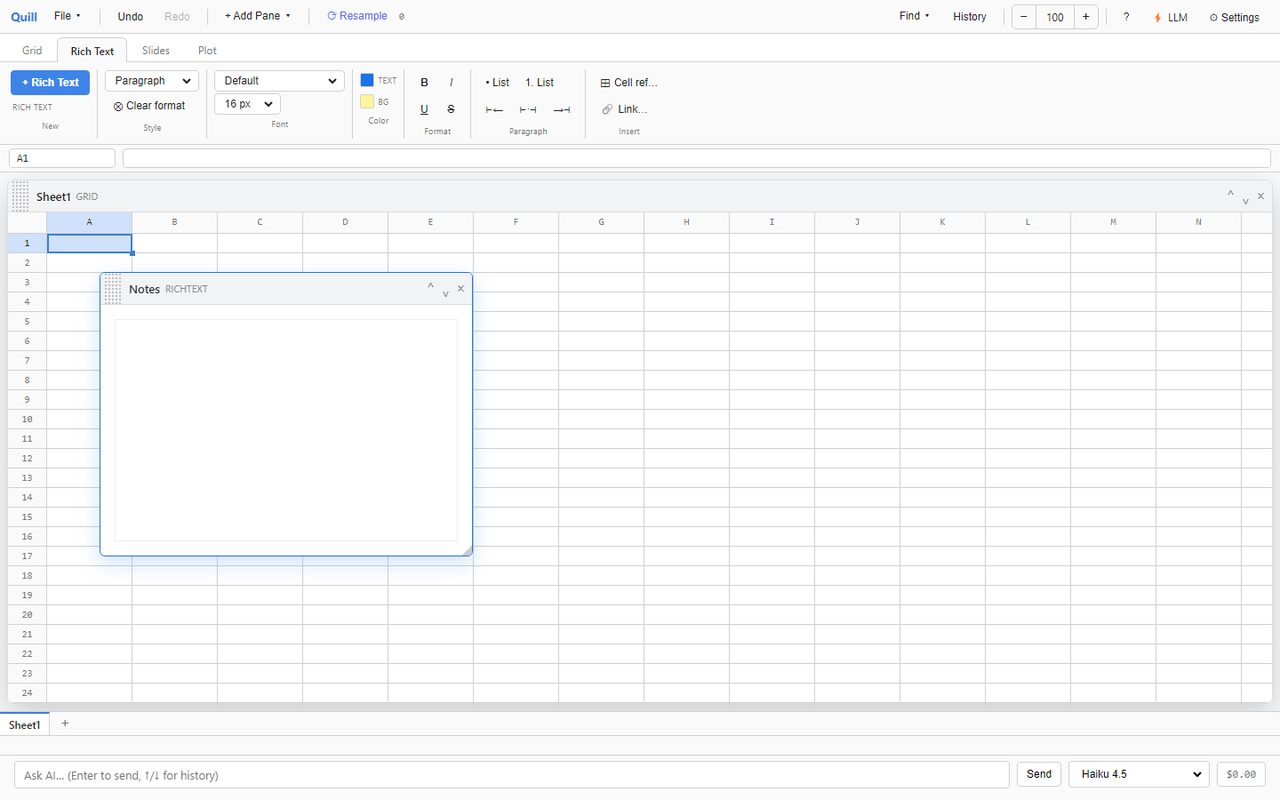Grab the Notes pane drag handle
Viewport: 1280px width, 800px height.
[x=113, y=288]
